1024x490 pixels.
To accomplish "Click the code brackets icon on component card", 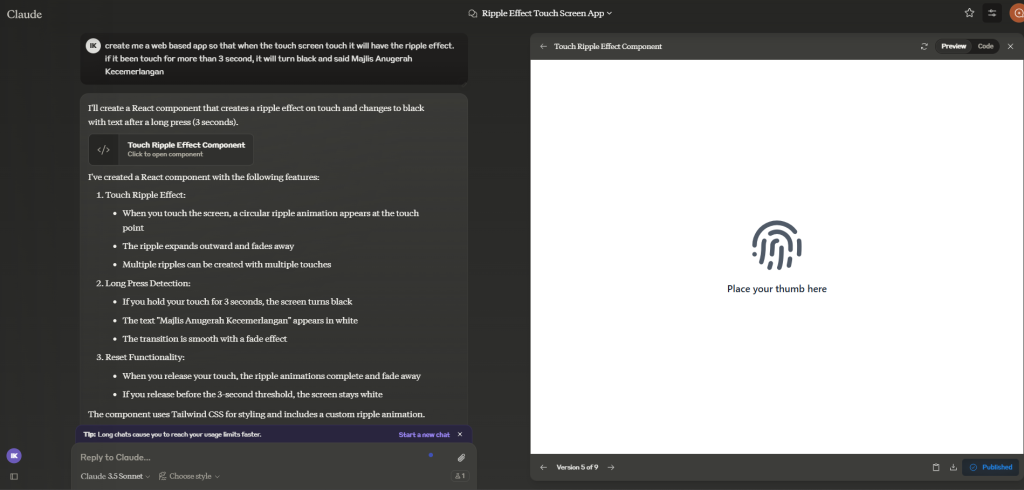I will [x=103, y=150].
